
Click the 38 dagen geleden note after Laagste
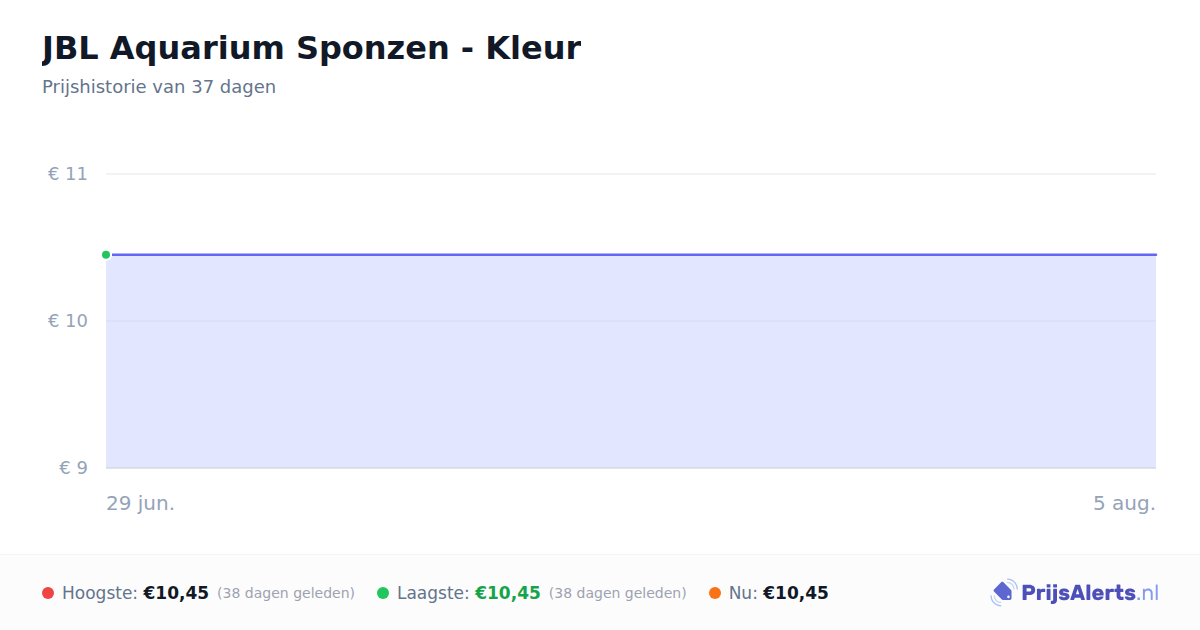point(618,593)
